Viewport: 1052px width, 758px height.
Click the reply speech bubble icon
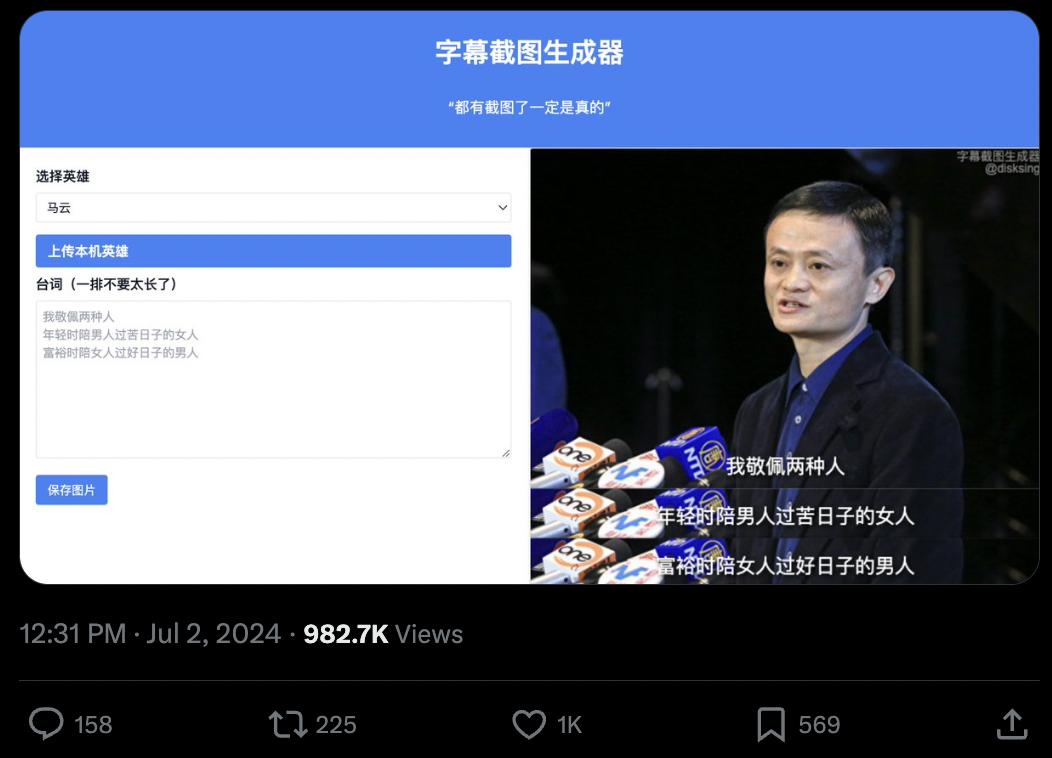[46, 724]
